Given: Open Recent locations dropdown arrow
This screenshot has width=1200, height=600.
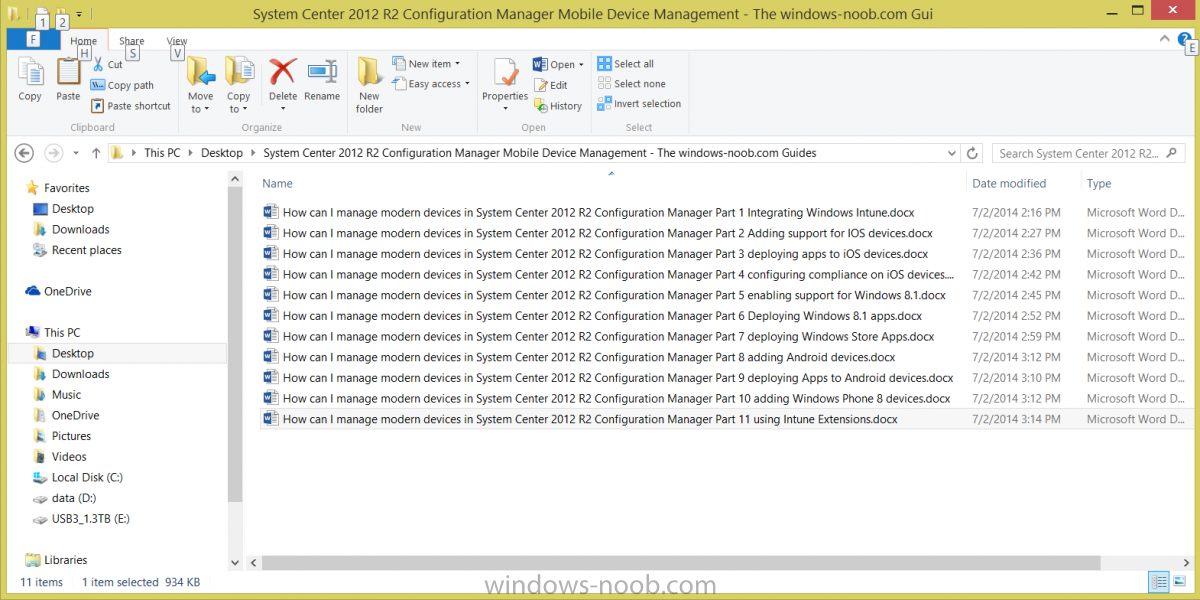Looking at the screenshot, I should click(x=77, y=154).
